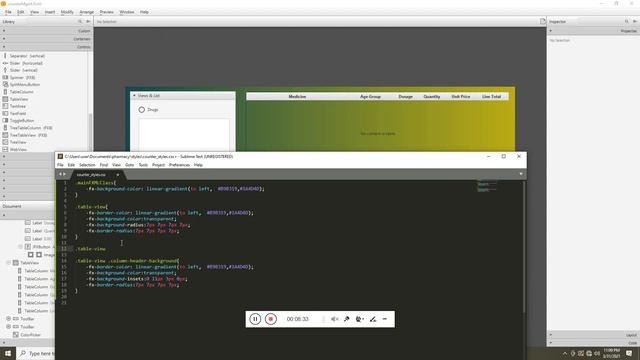Open webcam options in recorder toolbar
The height and width of the screenshot is (360, 640).
coord(360,319)
